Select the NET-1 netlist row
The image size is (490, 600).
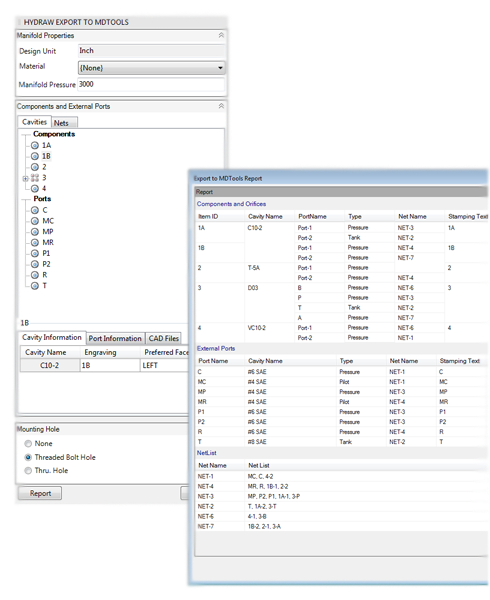click(x=340, y=476)
